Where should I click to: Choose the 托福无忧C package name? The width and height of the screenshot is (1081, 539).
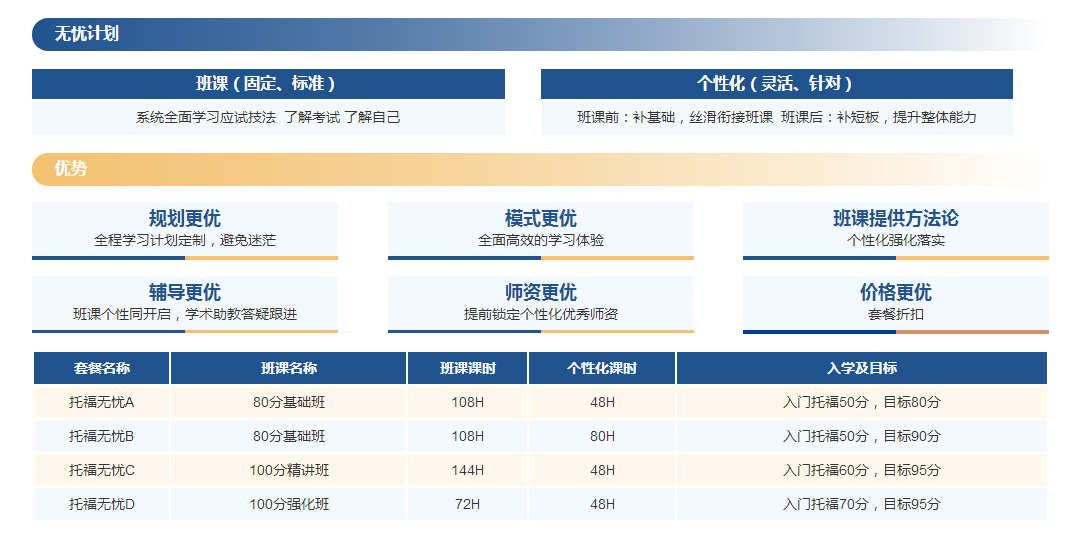(102, 470)
